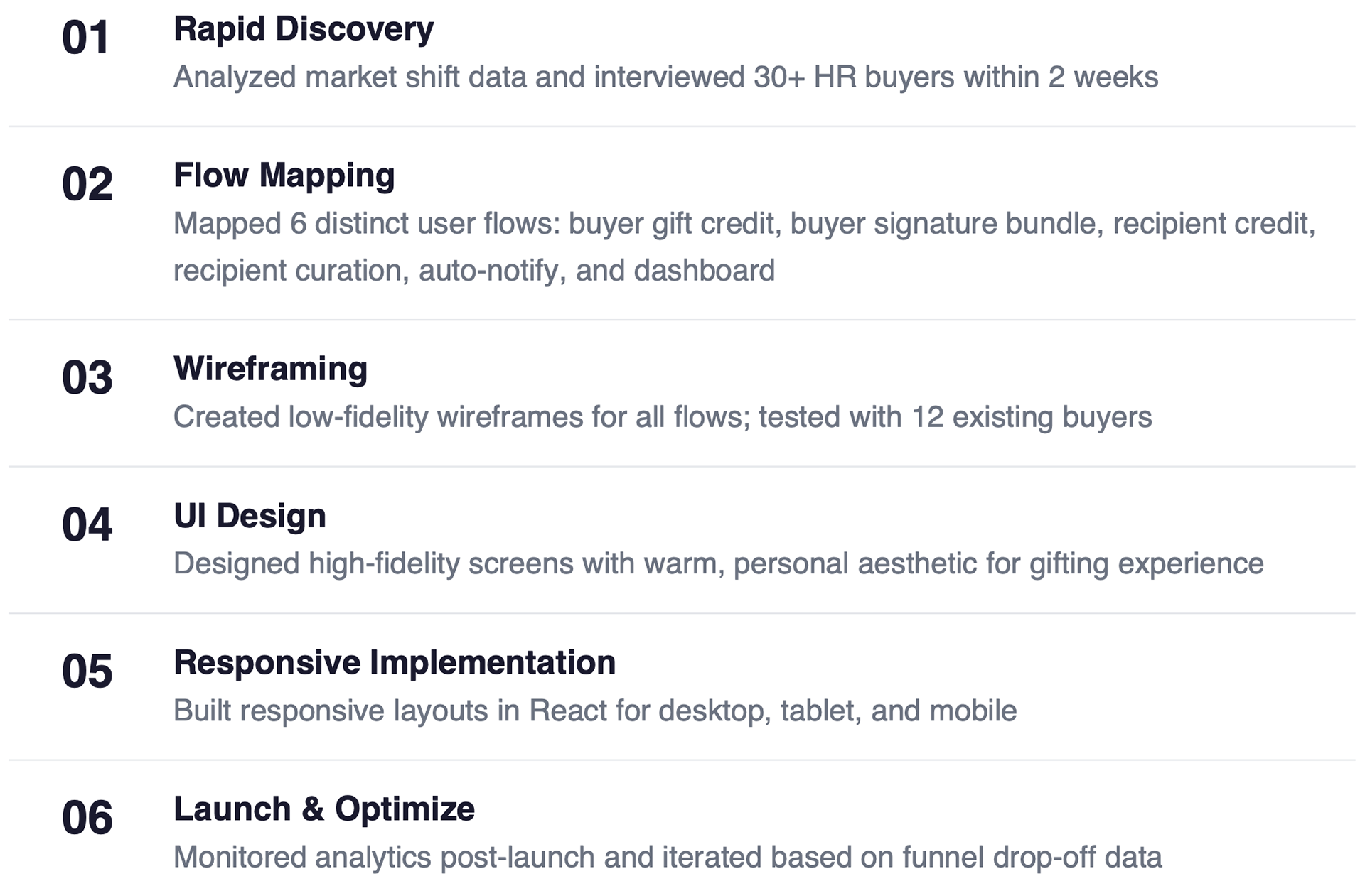Click the Responsive Implementation heading
Viewport: 1365px width, 896px height.
[394, 663]
